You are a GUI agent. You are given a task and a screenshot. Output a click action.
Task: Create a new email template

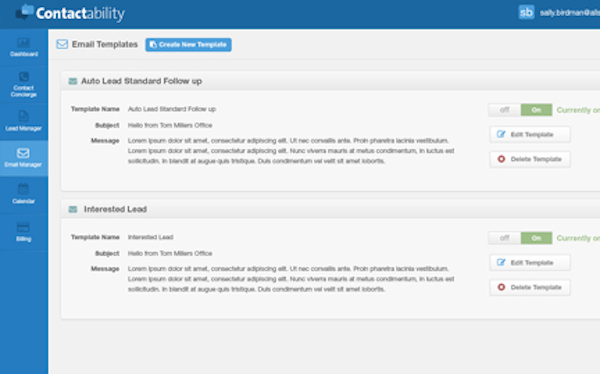point(188,44)
